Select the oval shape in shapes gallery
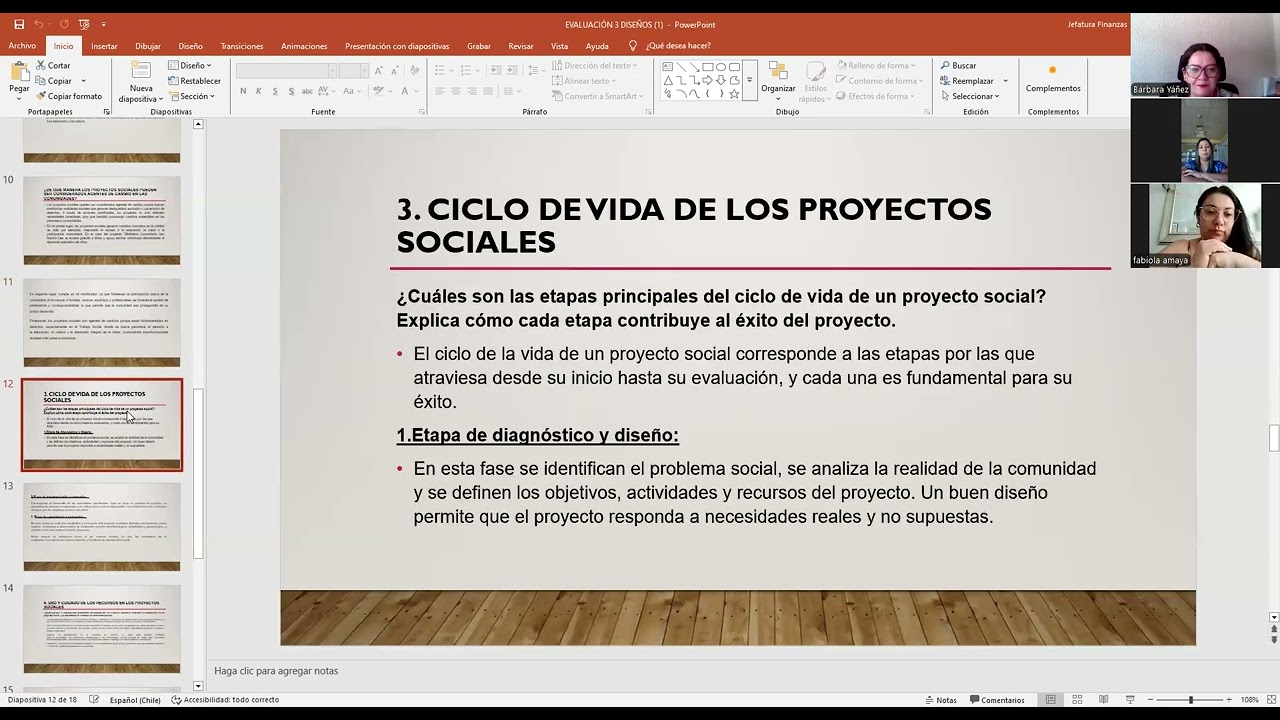1280x720 pixels. (x=720, y=67)
